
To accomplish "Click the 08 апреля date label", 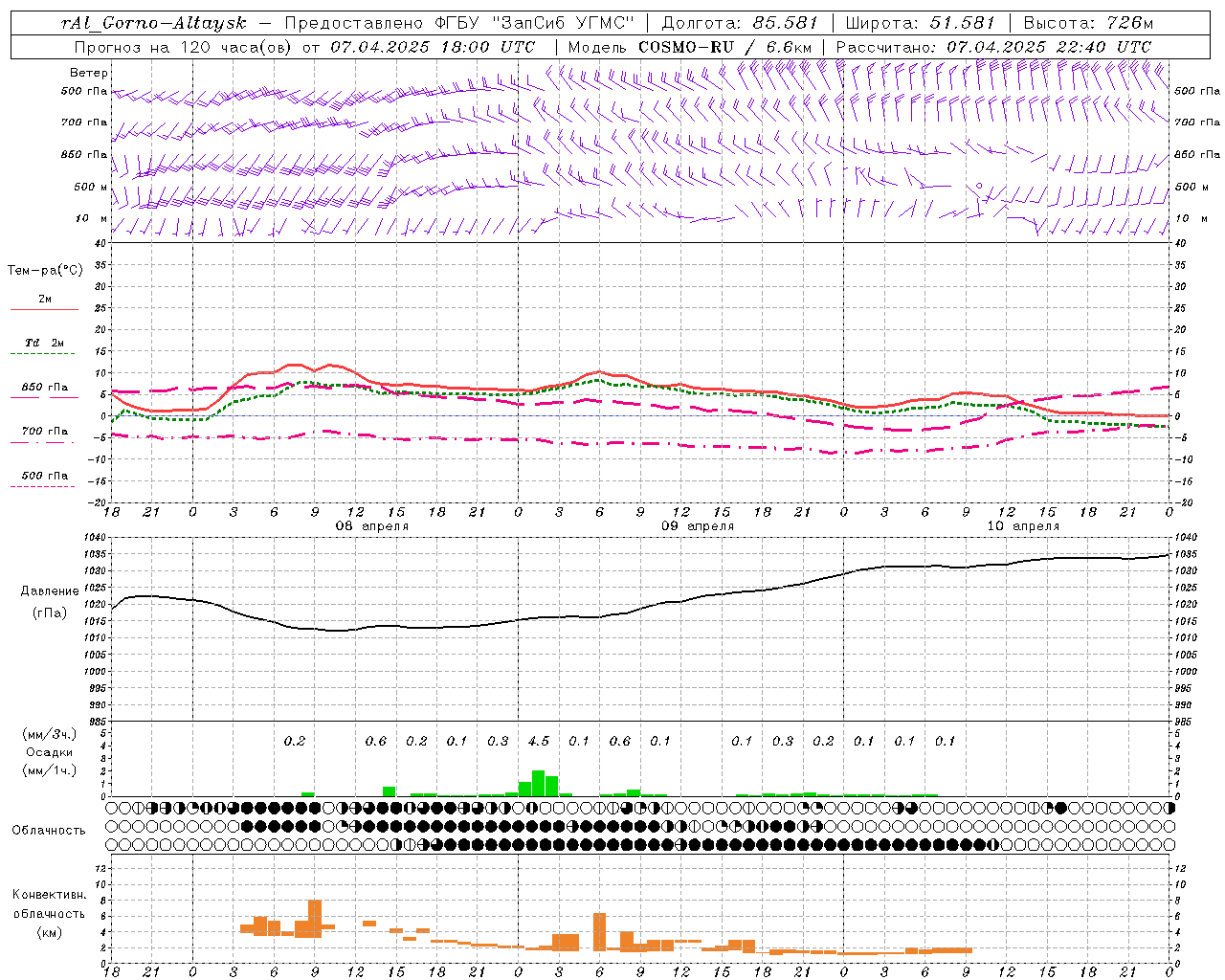I will (371, 526).
